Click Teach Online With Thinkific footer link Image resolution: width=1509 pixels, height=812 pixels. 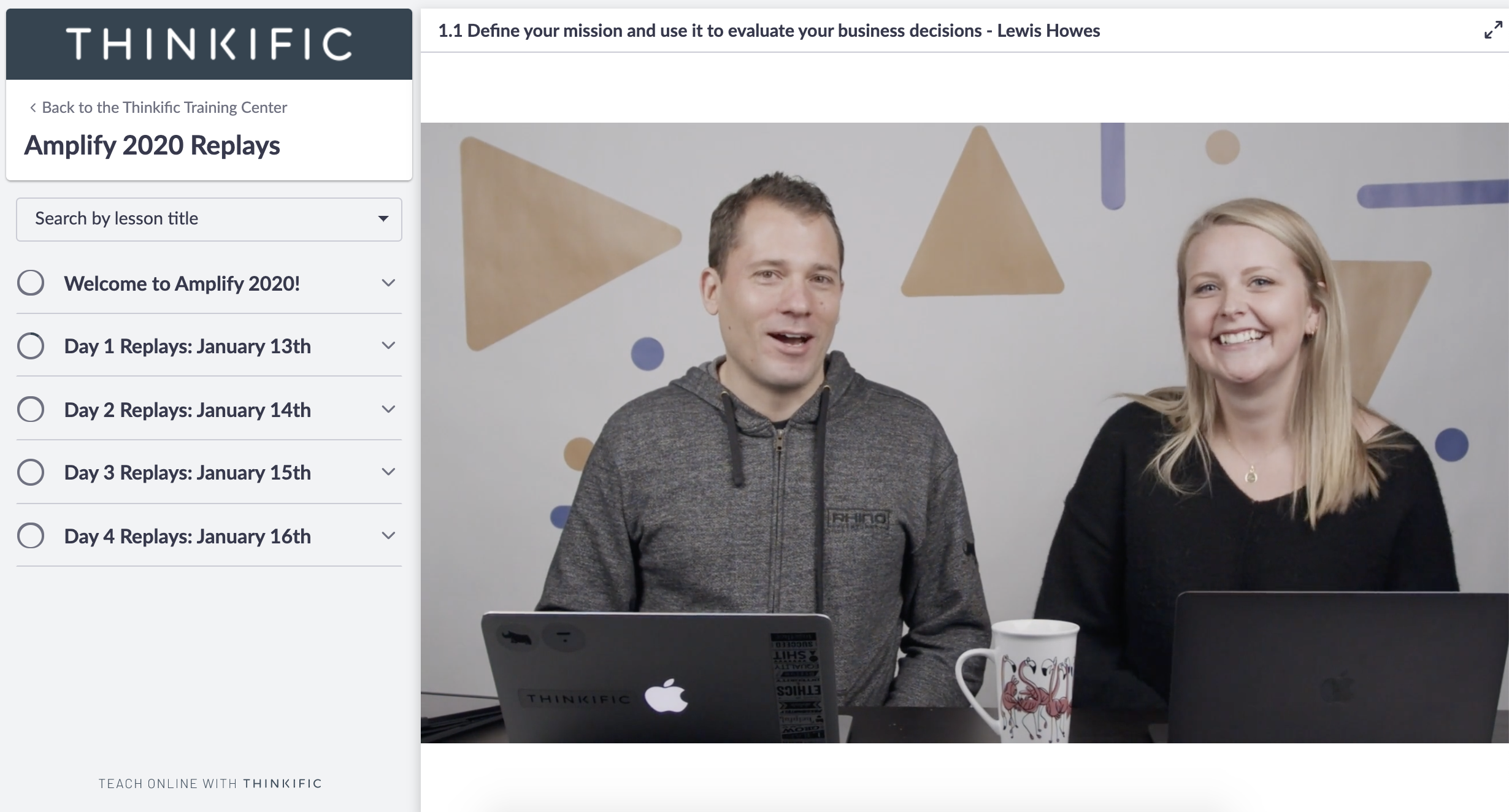click(209, 784)
